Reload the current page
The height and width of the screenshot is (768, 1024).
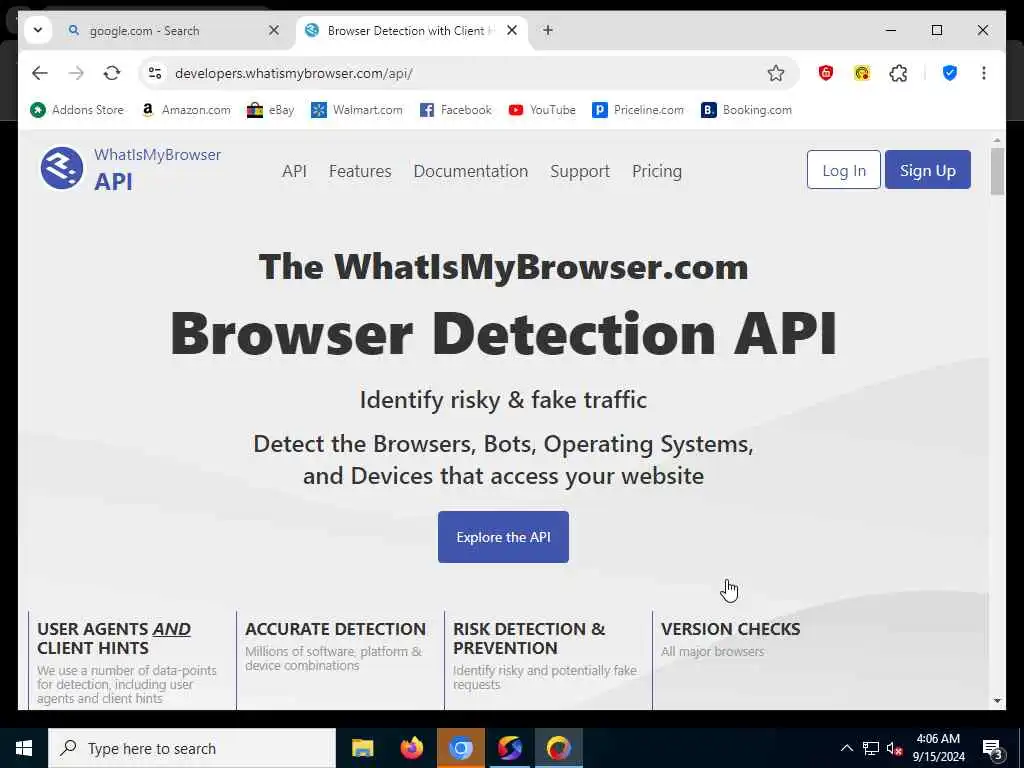tap(112, 73)
